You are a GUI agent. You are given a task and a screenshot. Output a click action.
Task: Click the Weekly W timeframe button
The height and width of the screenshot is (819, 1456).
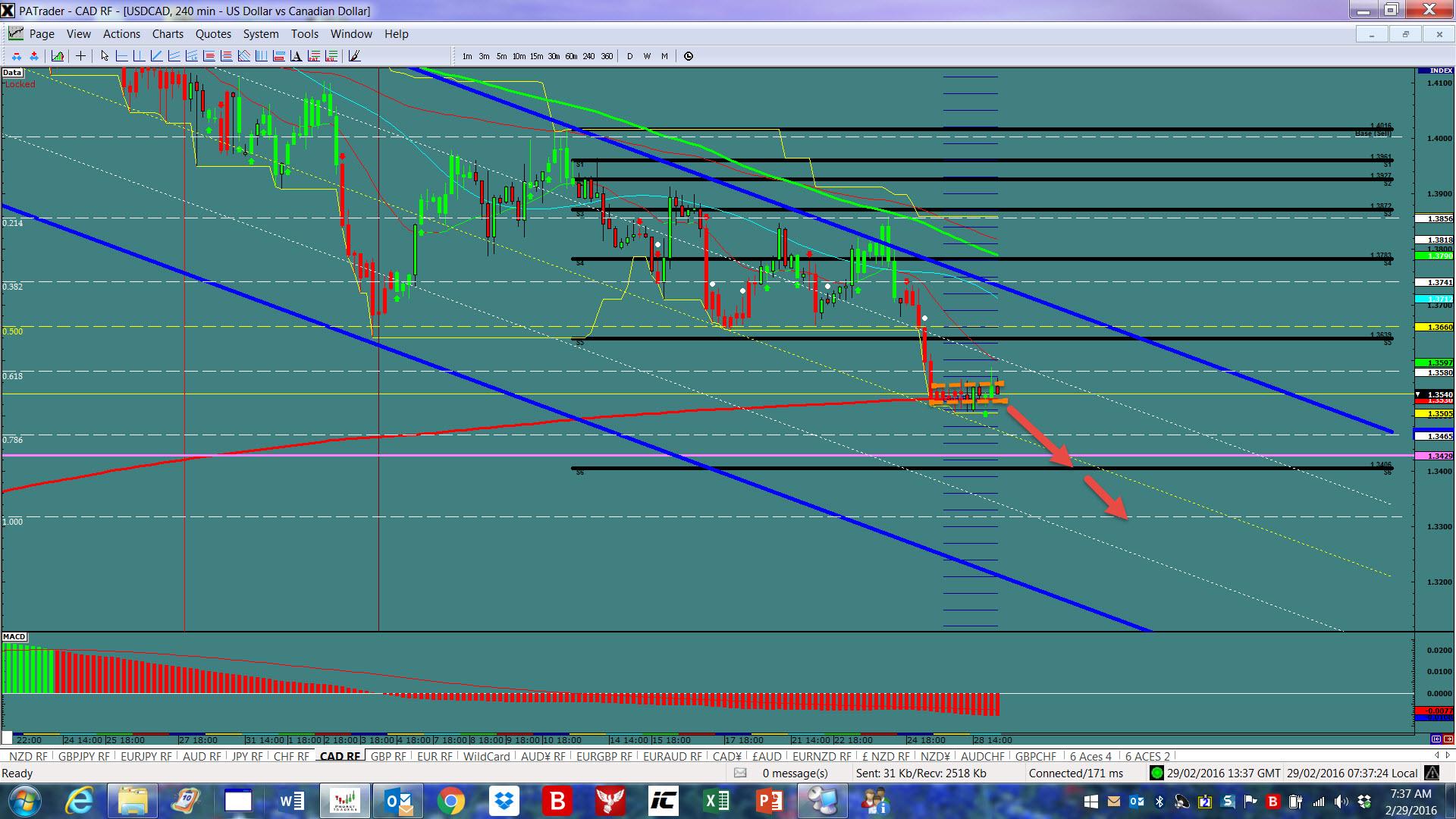(647, 56)
